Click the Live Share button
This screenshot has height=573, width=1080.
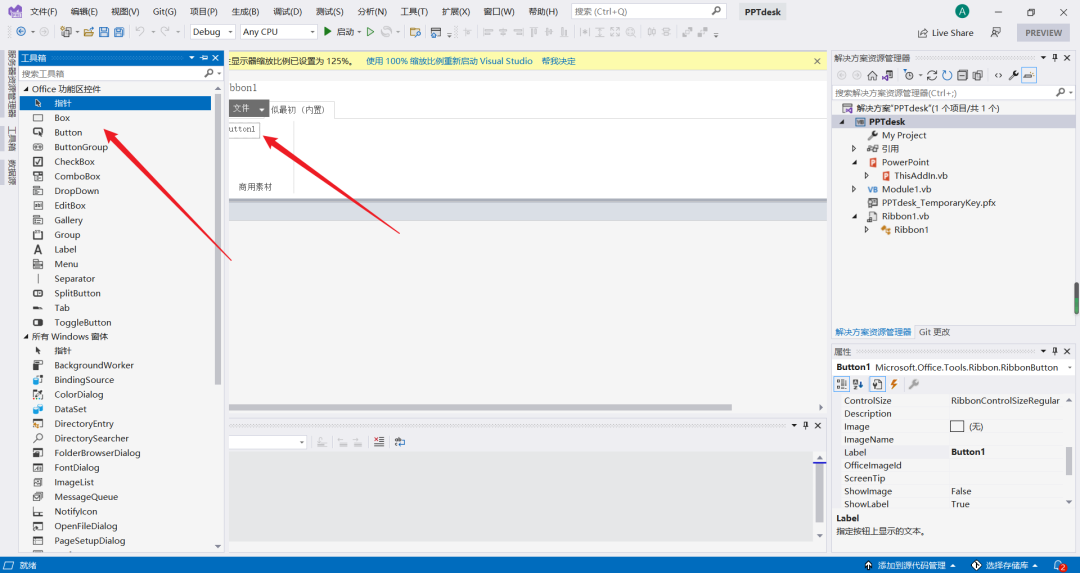[x=945, y=33]
